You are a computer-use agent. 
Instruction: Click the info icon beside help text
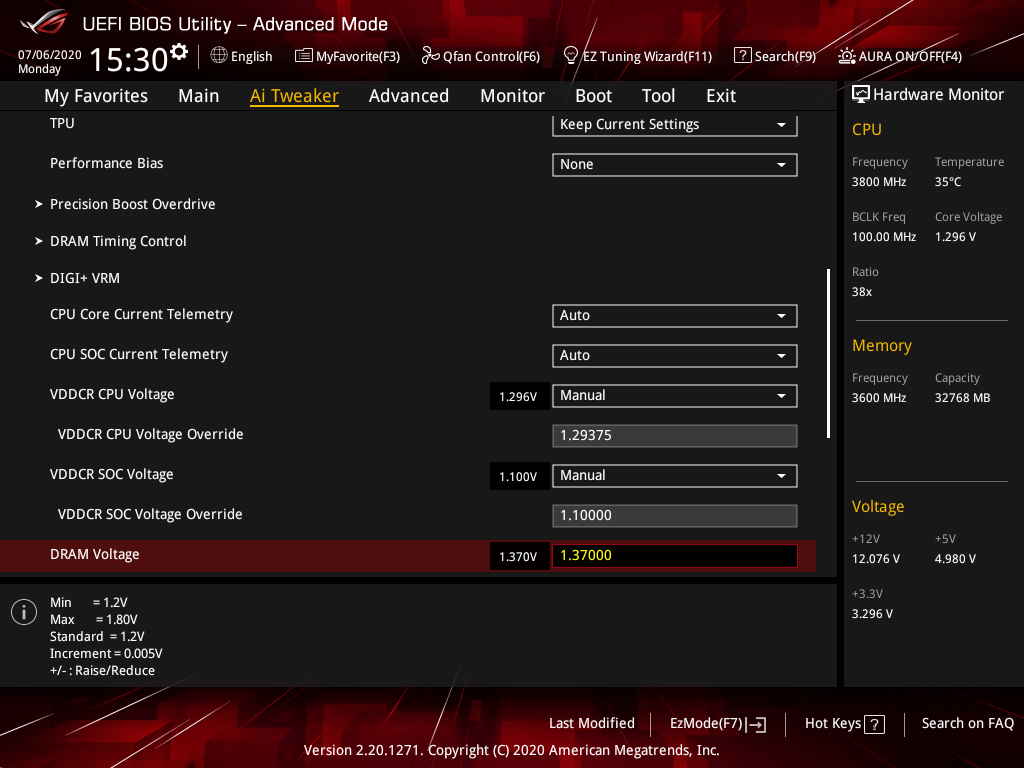click(x=24, y=612)
